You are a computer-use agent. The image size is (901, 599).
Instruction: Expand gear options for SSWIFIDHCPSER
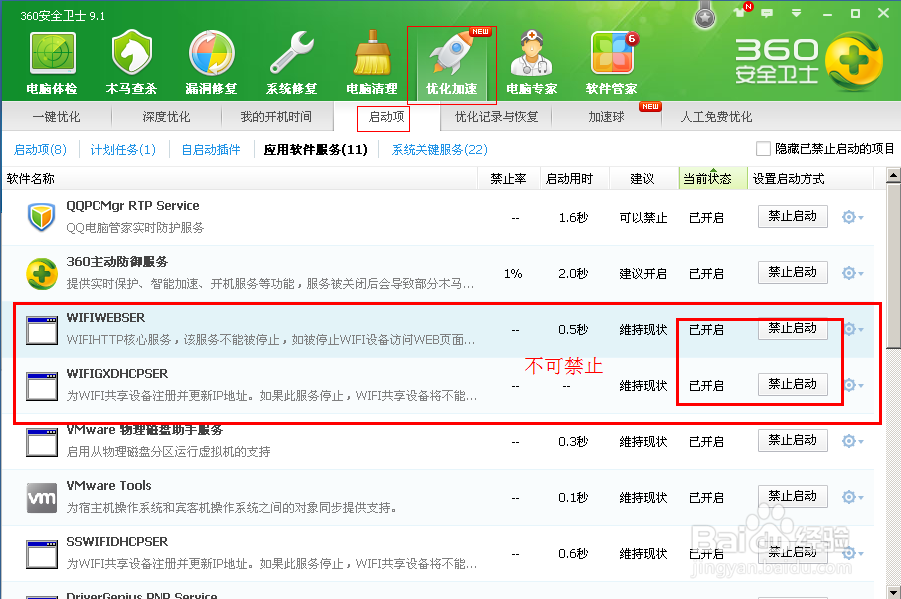tap(852, 553)
